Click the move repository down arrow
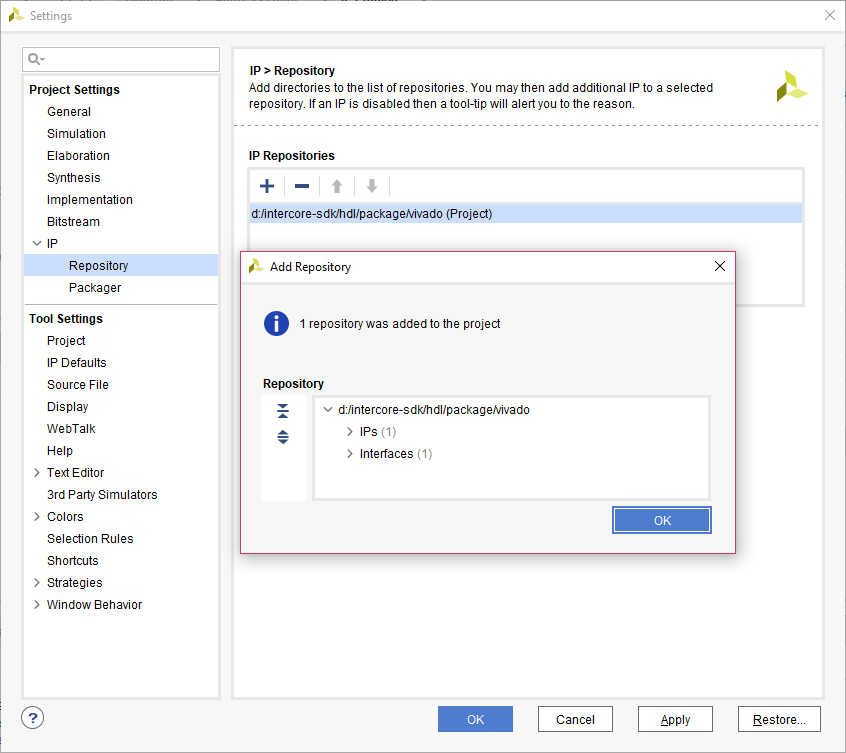This screenshot has width=846, height=753. click(x=372, y=186)
